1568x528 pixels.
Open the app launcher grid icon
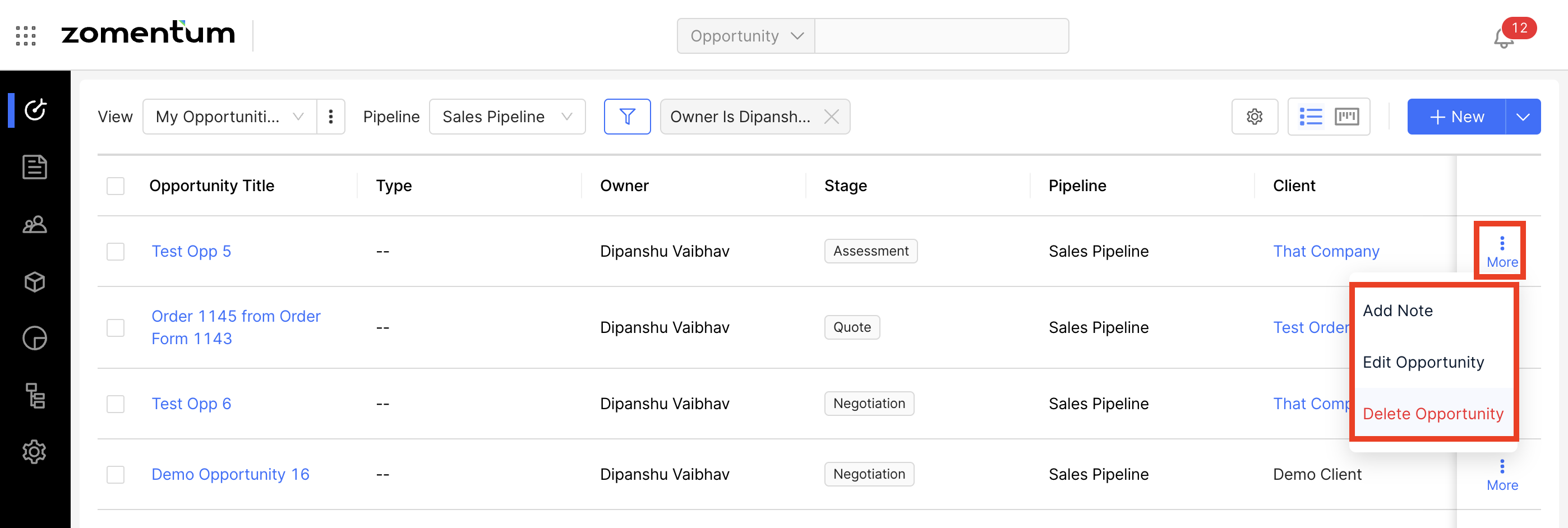click(x=26, y=36)
